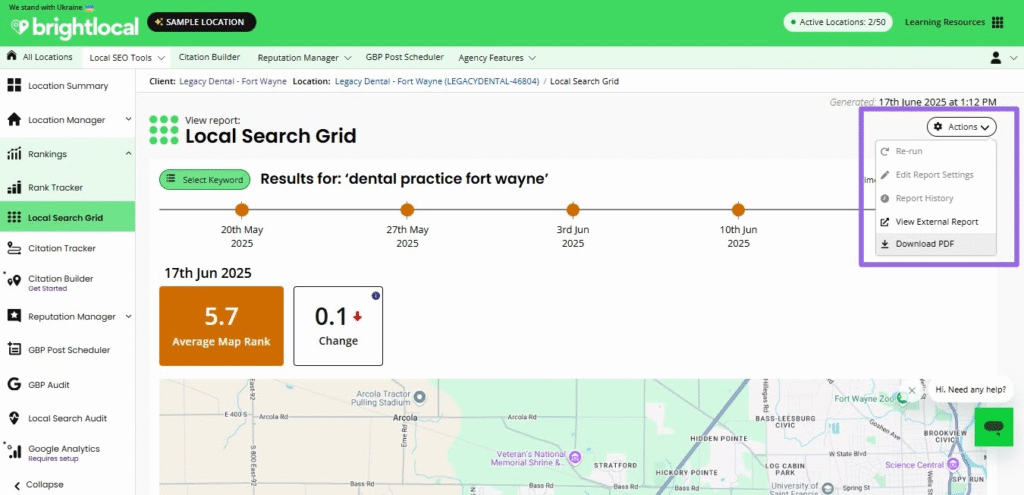Choose Re-run from Actions menu
Viewport: 1024px width, 495px height.
[x=935, y=152]
